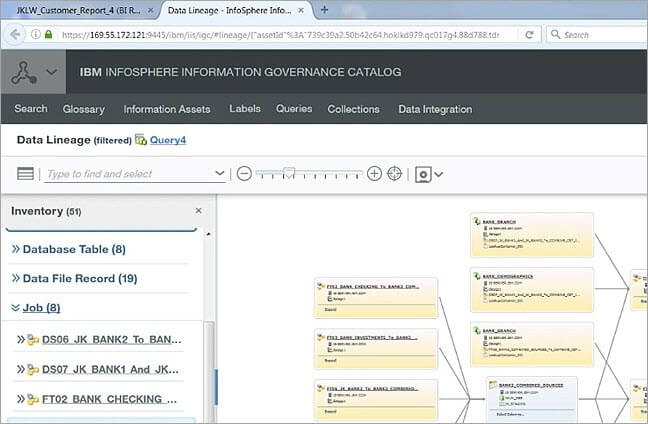Expand the dropdown arrow beside the launcher icon
This screenshot has width=648, height=424.
coord(52,72)
